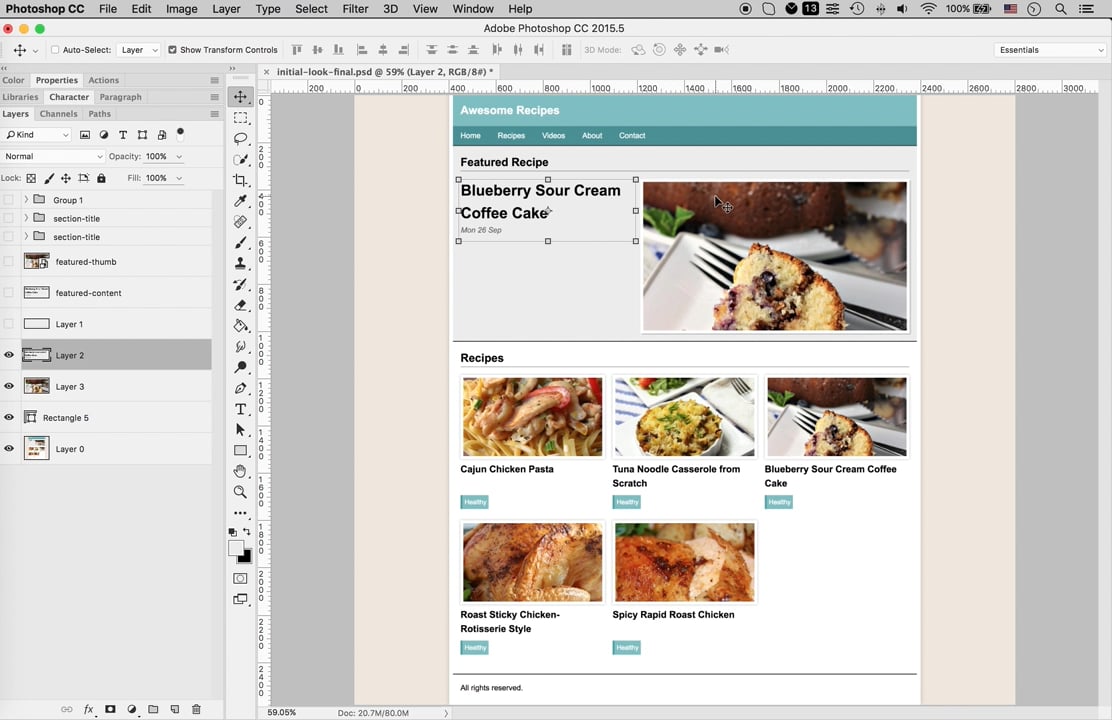Switch to the Paths tab
The height and width of the screenshot is (720, 1112).
(99, 113)
